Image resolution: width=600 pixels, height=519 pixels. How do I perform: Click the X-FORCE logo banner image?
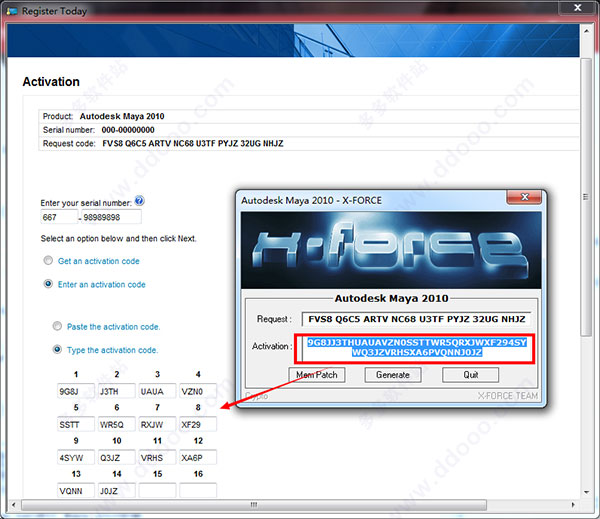click(391, 250)
